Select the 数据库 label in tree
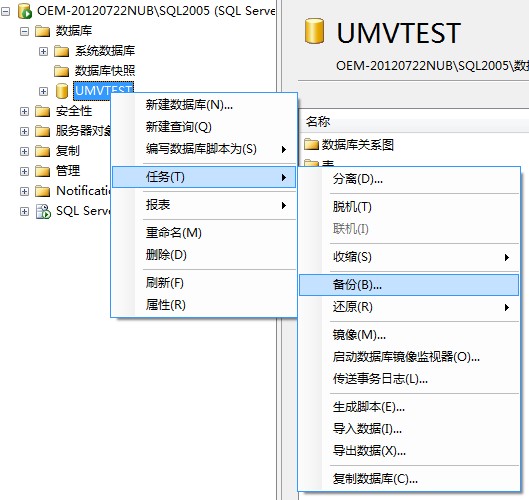Screen dimensions: 529x500 pyautogui.click(x=74, y=31)
